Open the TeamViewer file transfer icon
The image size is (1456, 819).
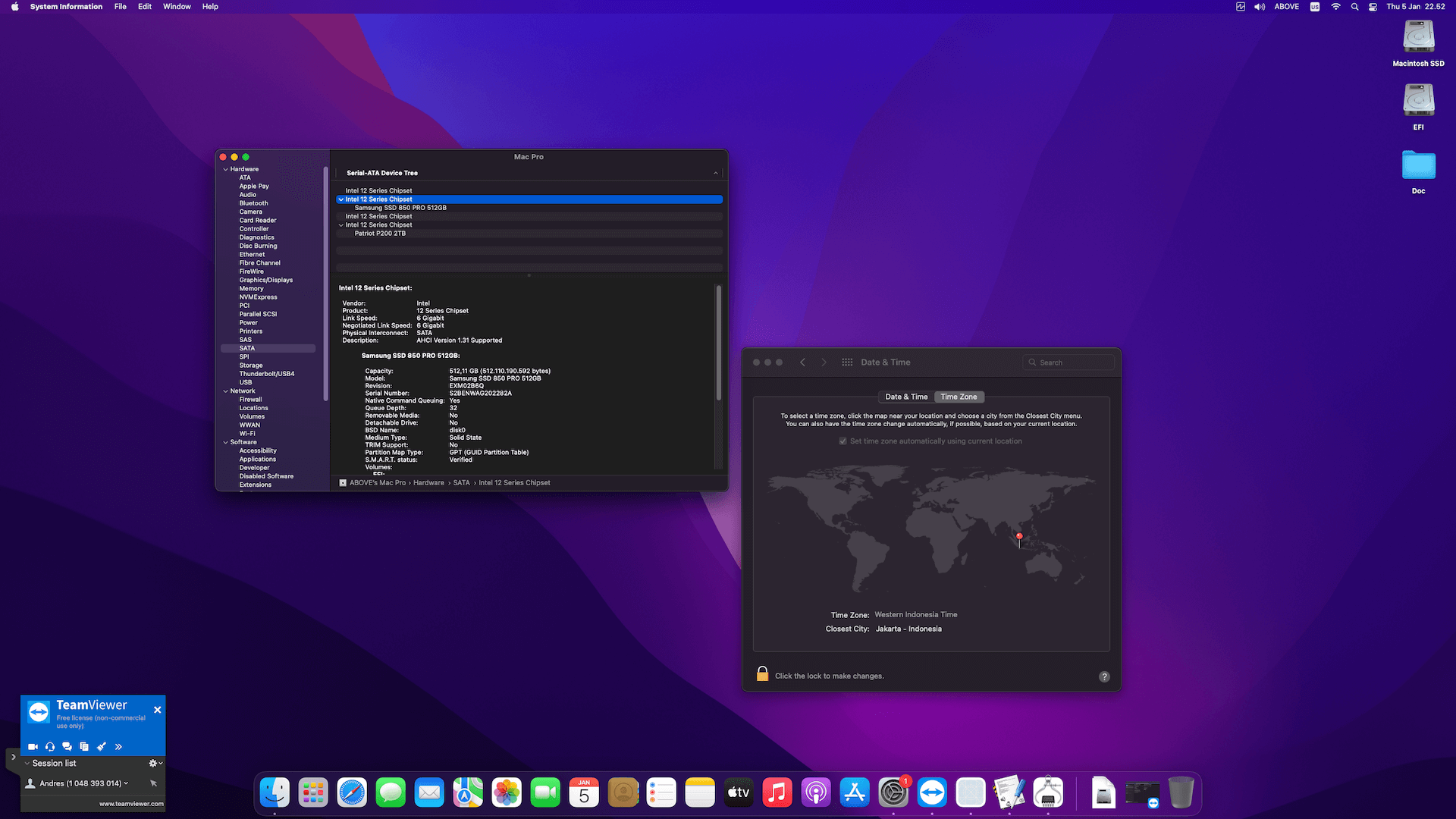tap(84, 747)
